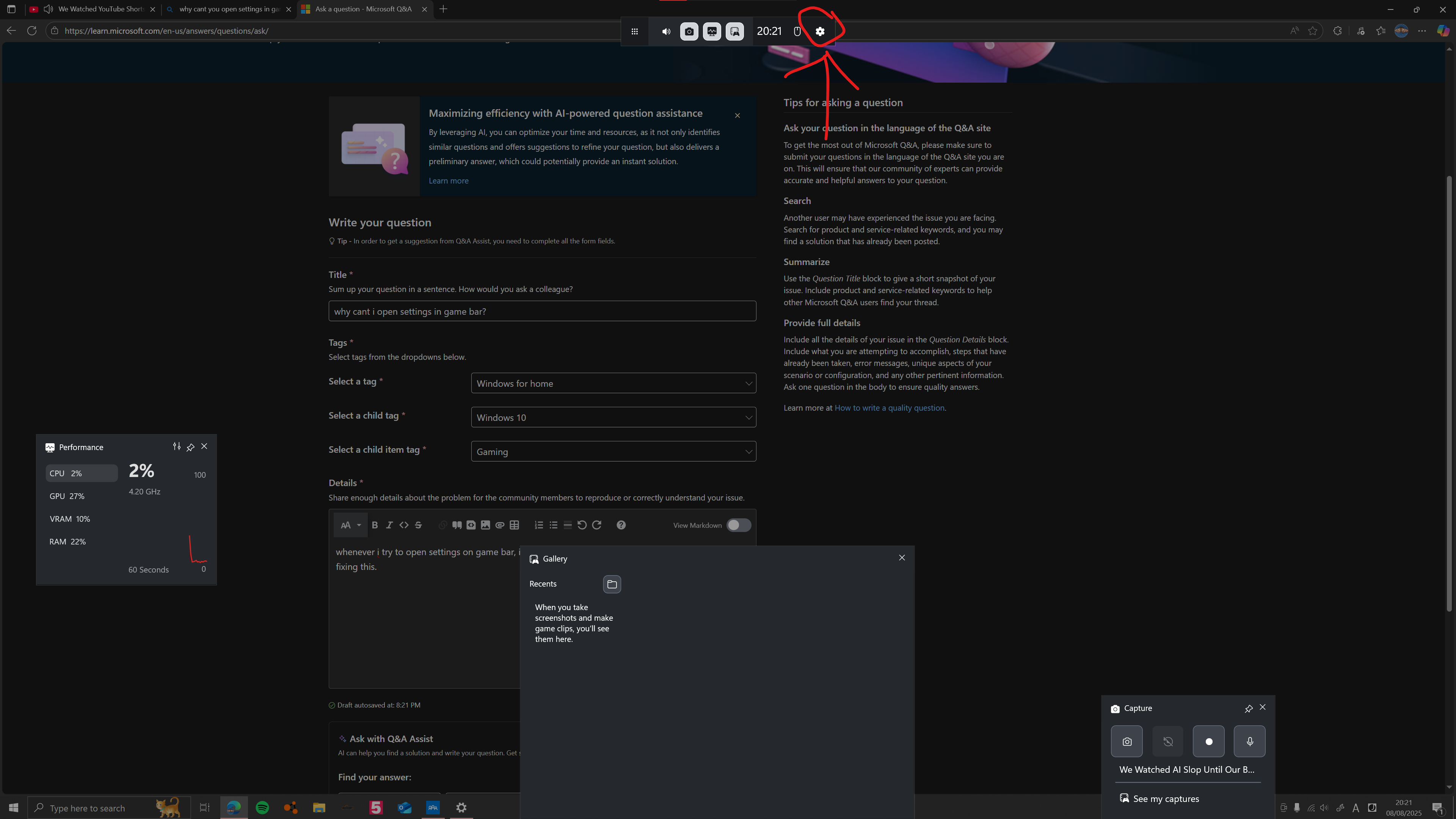Viewport: 1456px width, 819px height.
Task: Toggle the Game Bar Performance widget button
Action: (712, 31)
